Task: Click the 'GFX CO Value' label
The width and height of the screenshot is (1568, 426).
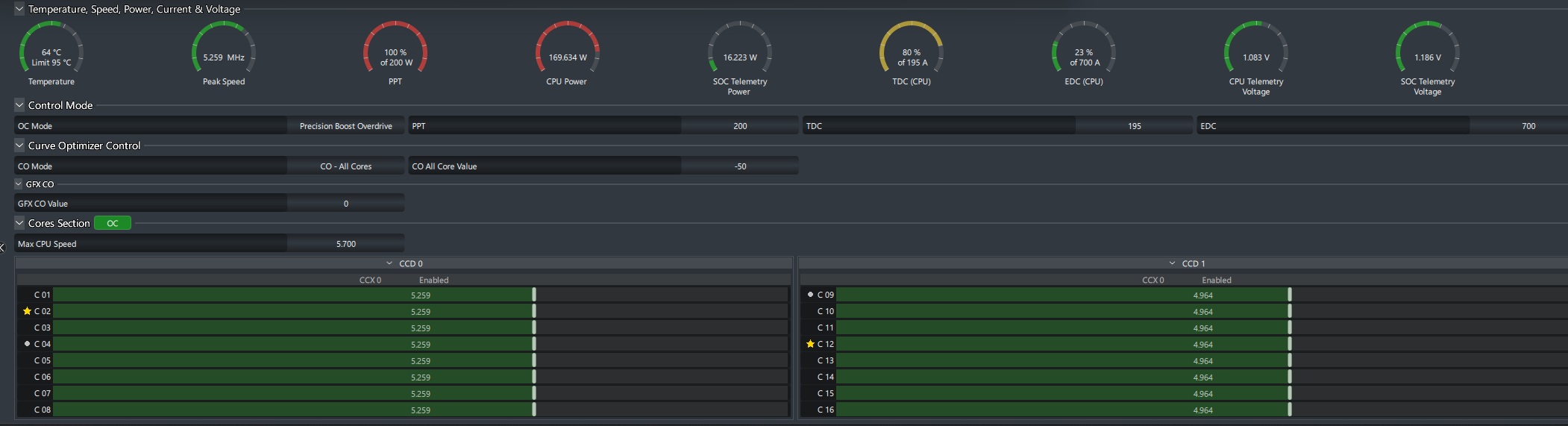Action: point(43,204)
